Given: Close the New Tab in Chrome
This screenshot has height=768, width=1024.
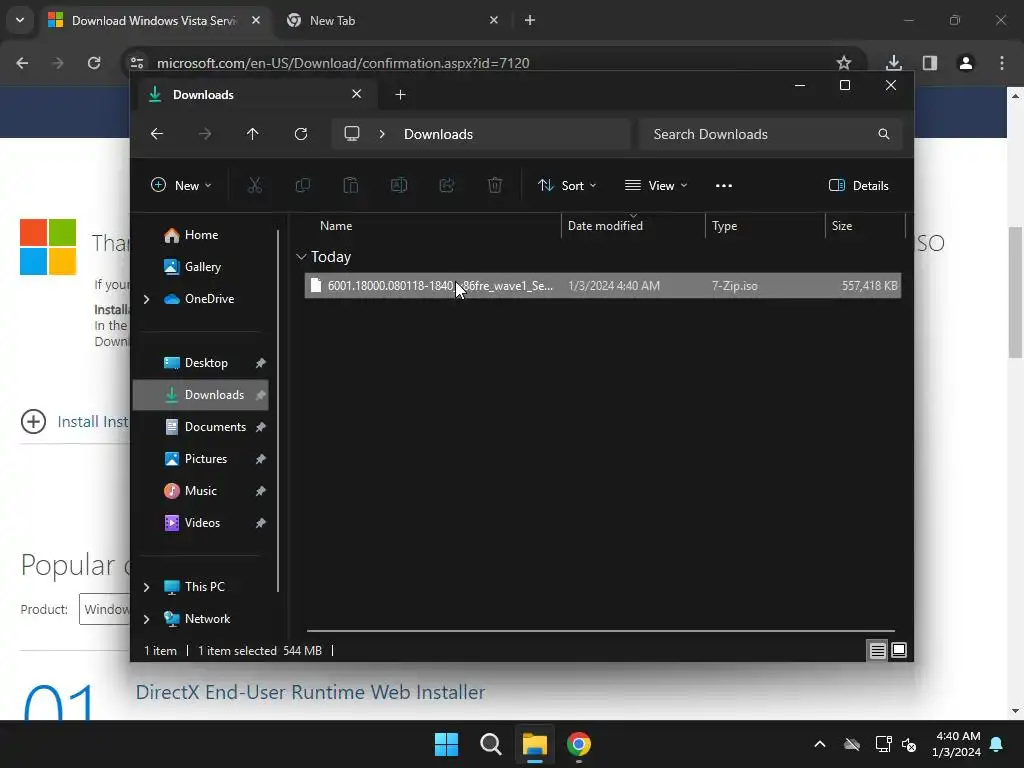Looking at the screenshot, I should [494, 20].
